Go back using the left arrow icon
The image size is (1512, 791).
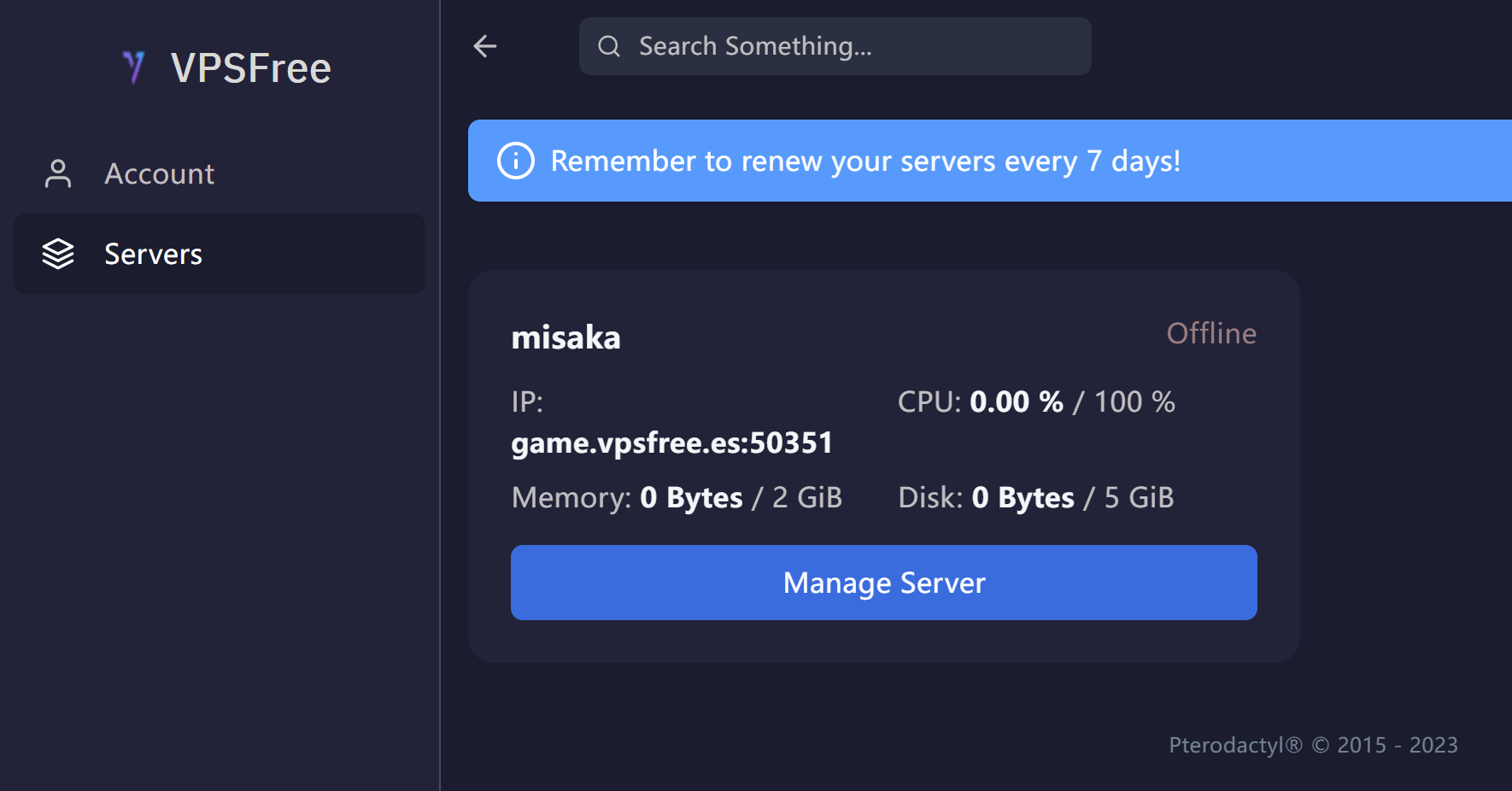[x=485, y=46]
